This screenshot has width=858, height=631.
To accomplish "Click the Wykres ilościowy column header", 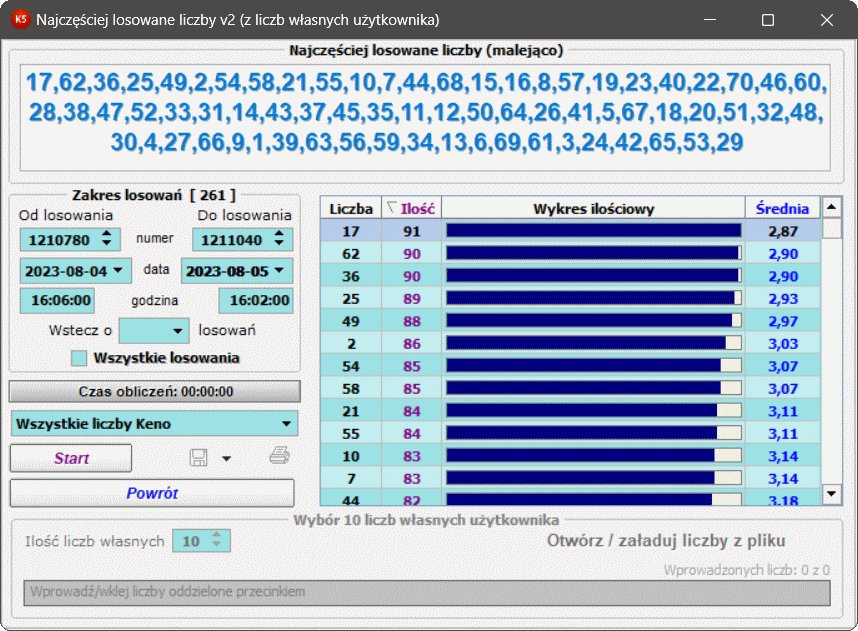I will point(593,209).
